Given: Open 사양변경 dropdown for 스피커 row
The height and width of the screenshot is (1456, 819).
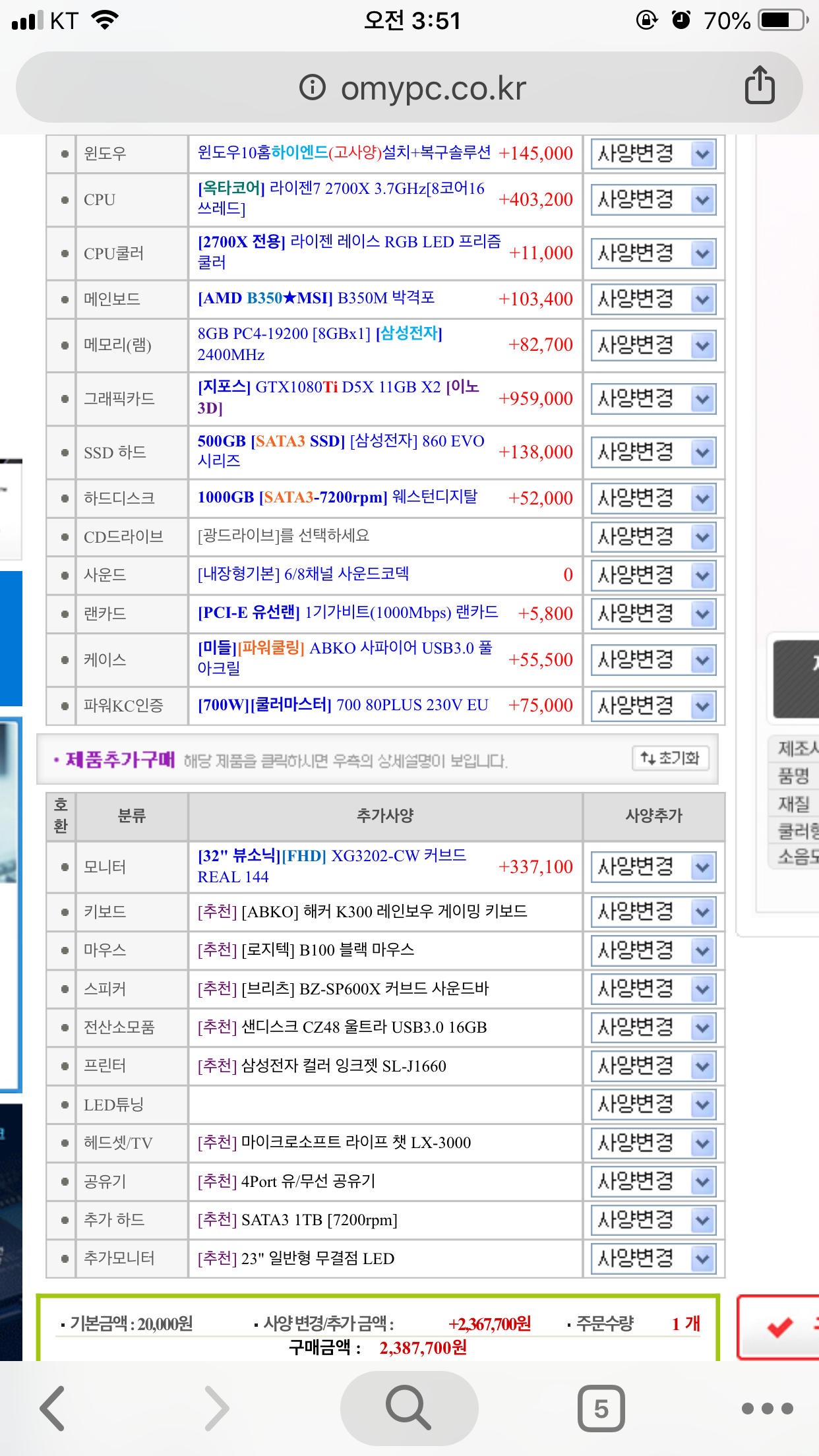Looking at the screenshot, I should coord(653,989).
